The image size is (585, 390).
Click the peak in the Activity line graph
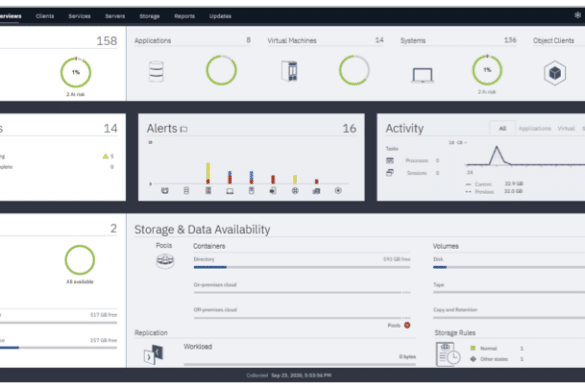497,148
